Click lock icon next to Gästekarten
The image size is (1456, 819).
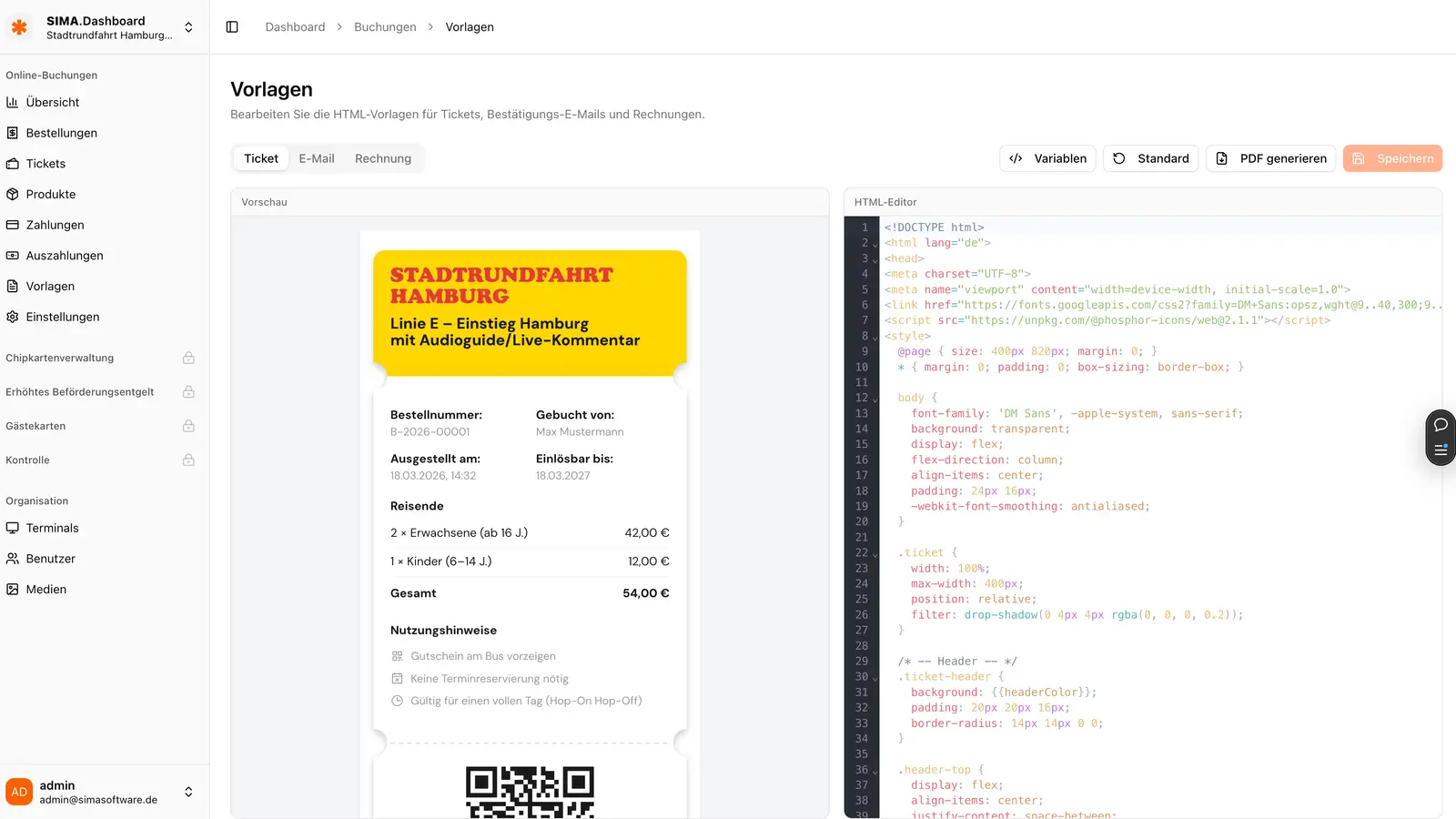188,426
